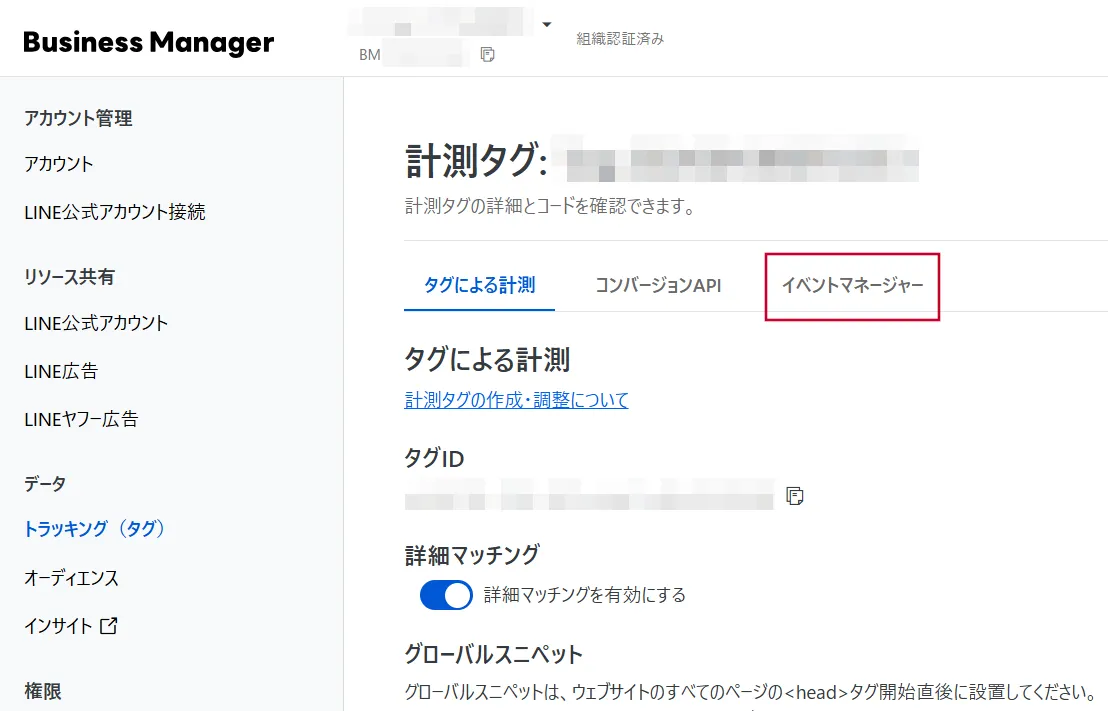
Task: Open the 権限 section
Action: pos(40,691)
